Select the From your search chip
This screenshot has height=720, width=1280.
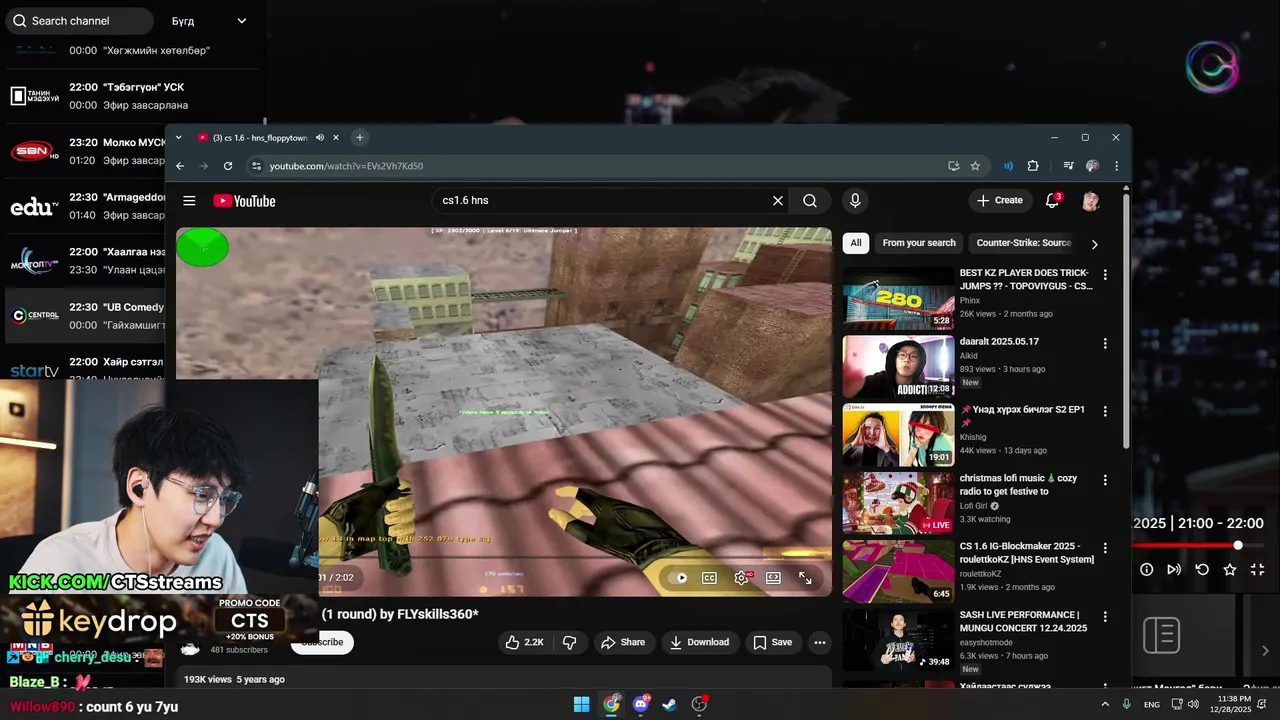pyautogui.click(x=919, y=243)
